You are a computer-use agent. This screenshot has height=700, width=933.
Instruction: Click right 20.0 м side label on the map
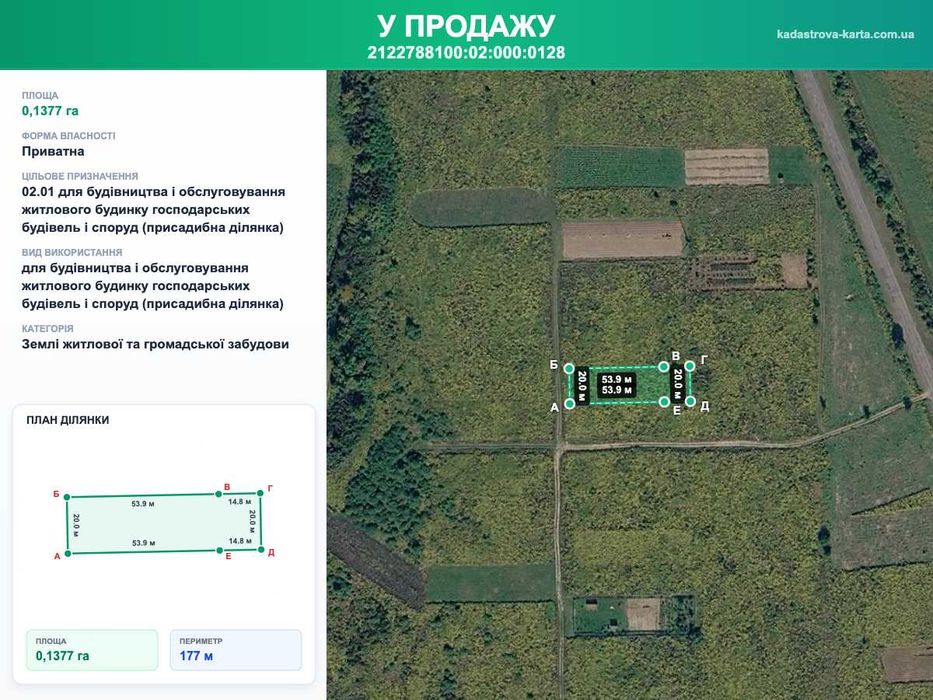(x=677, y=384)
